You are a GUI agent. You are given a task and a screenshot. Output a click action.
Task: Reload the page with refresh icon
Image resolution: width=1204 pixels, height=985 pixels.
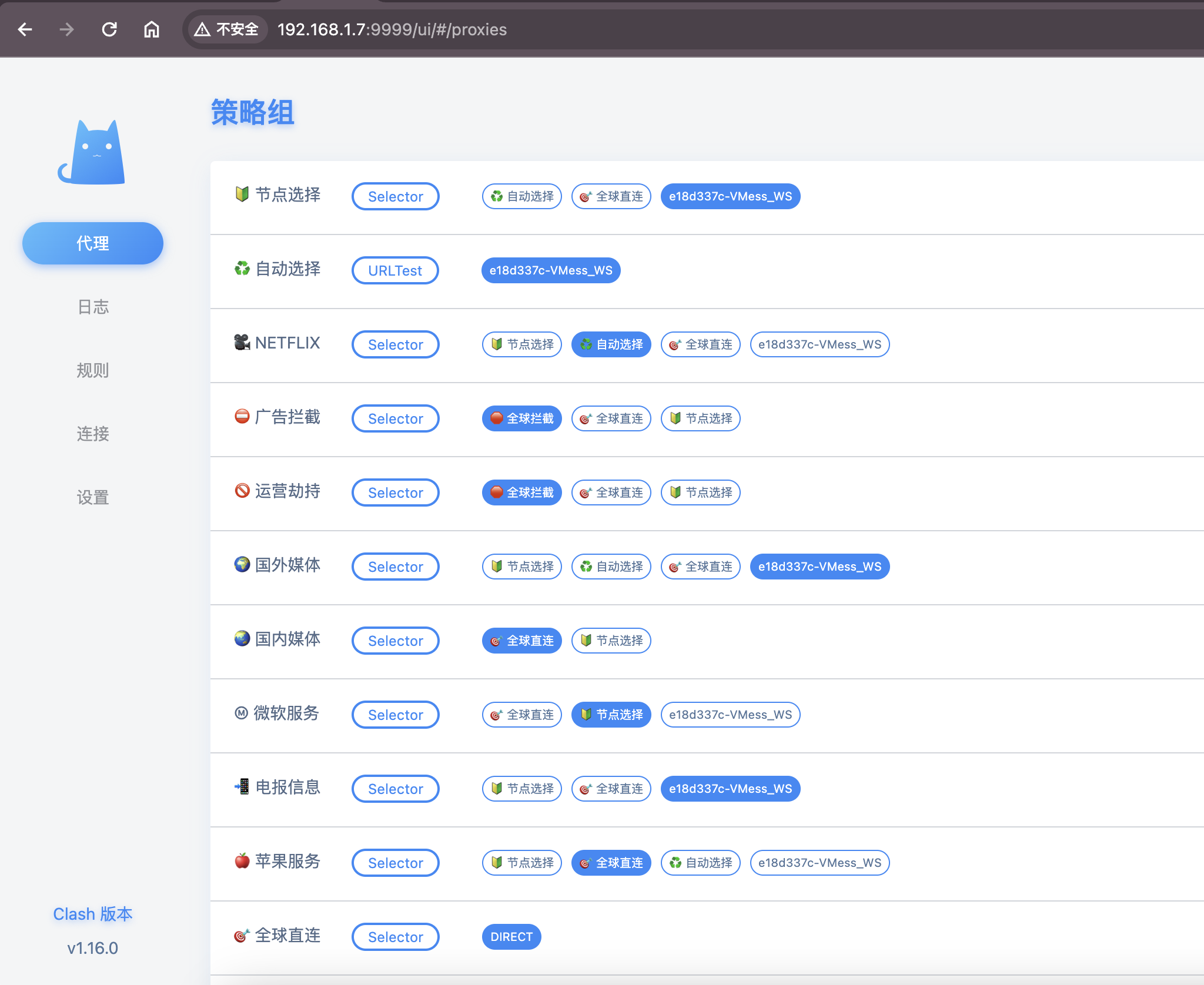[x=109, y=29]
